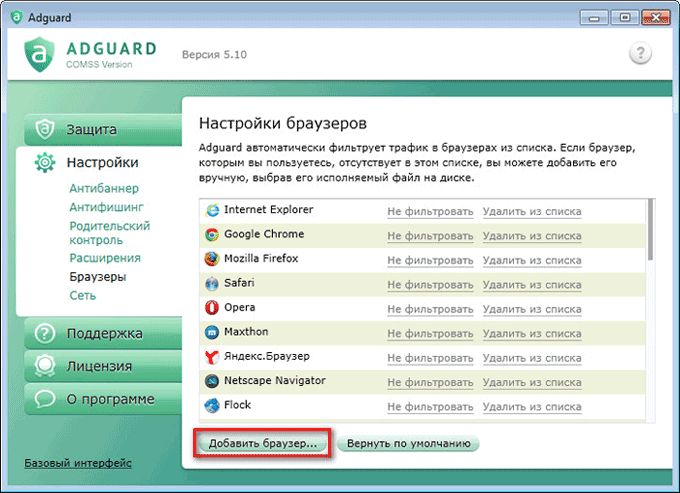Click the question icon beside Поддержка
Viewport: 680px width, 493px height.
45,333
